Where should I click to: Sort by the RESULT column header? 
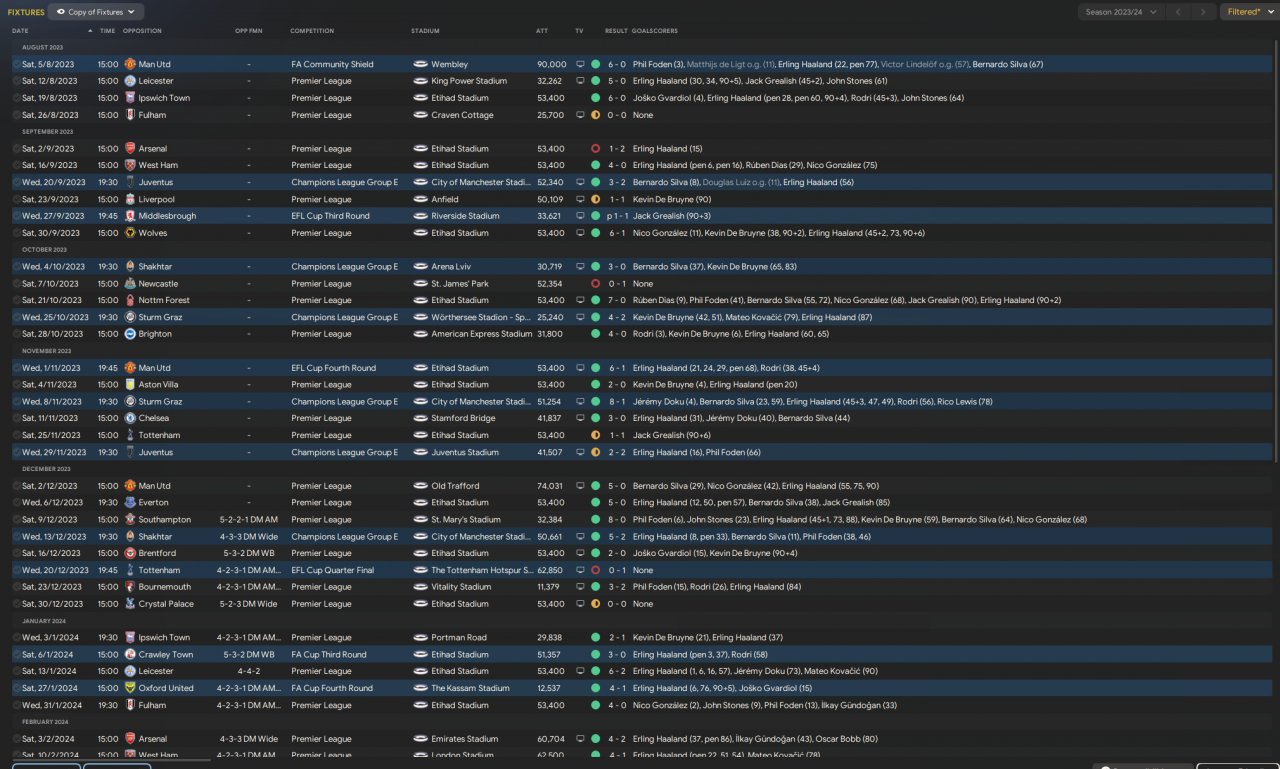click(616, 31)
